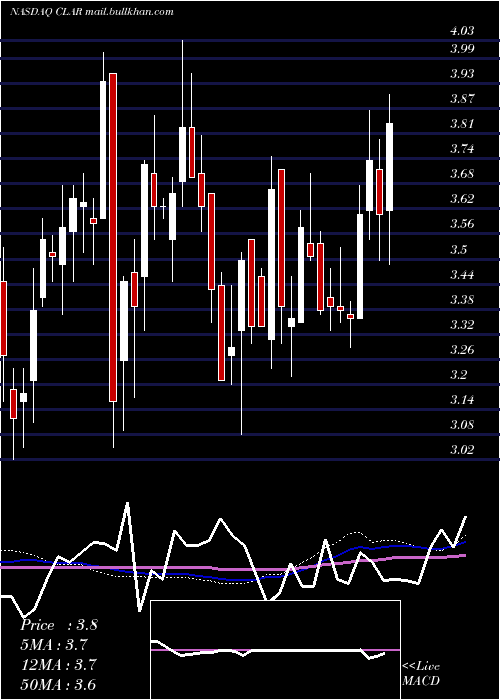Click the 50MA : 3.6 readout
The height and width of the screenshot is (700, 500).
(x=58, y=684)
